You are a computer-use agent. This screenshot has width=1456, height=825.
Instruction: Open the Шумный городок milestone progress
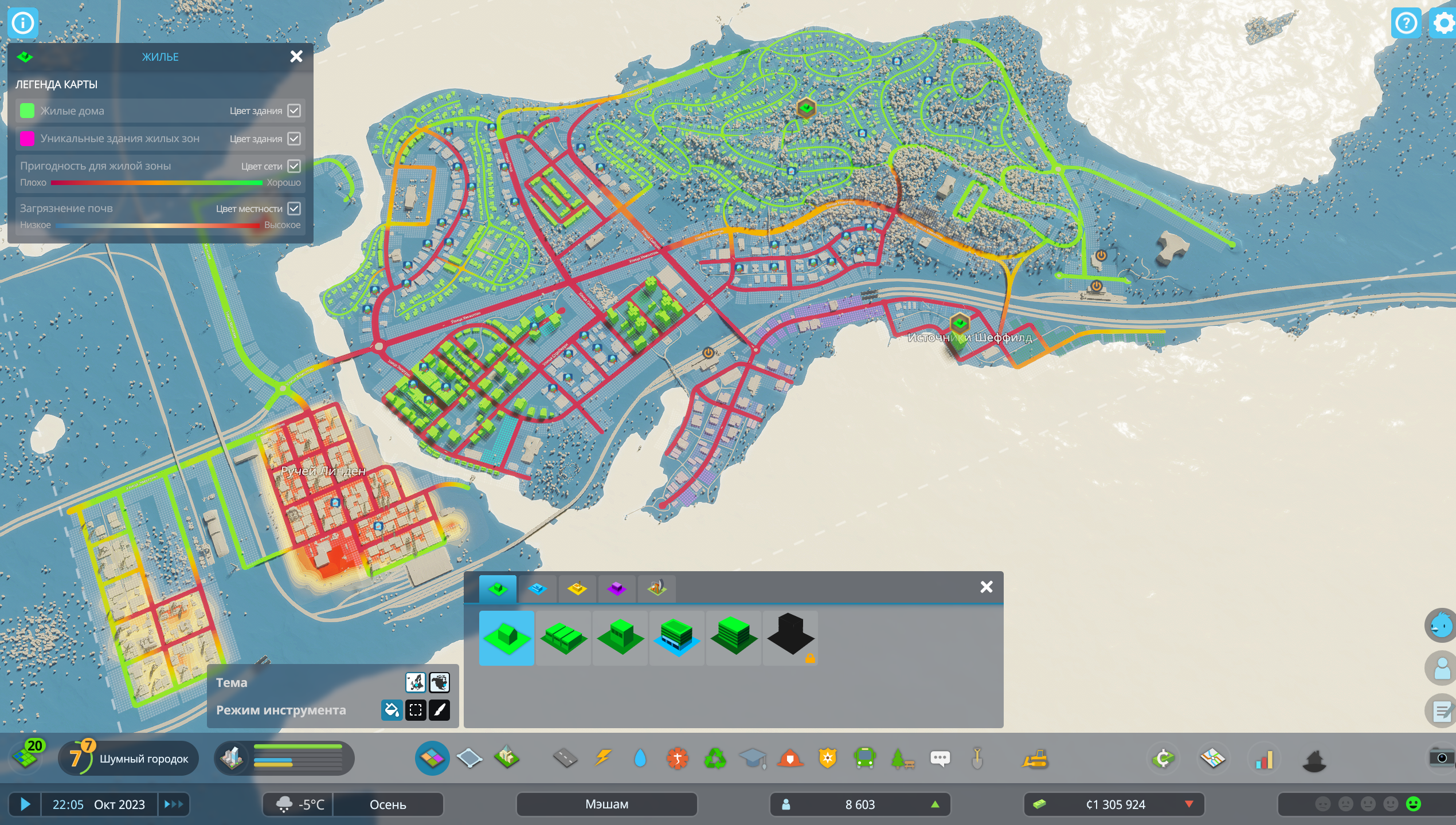click(x=128, y=759)
